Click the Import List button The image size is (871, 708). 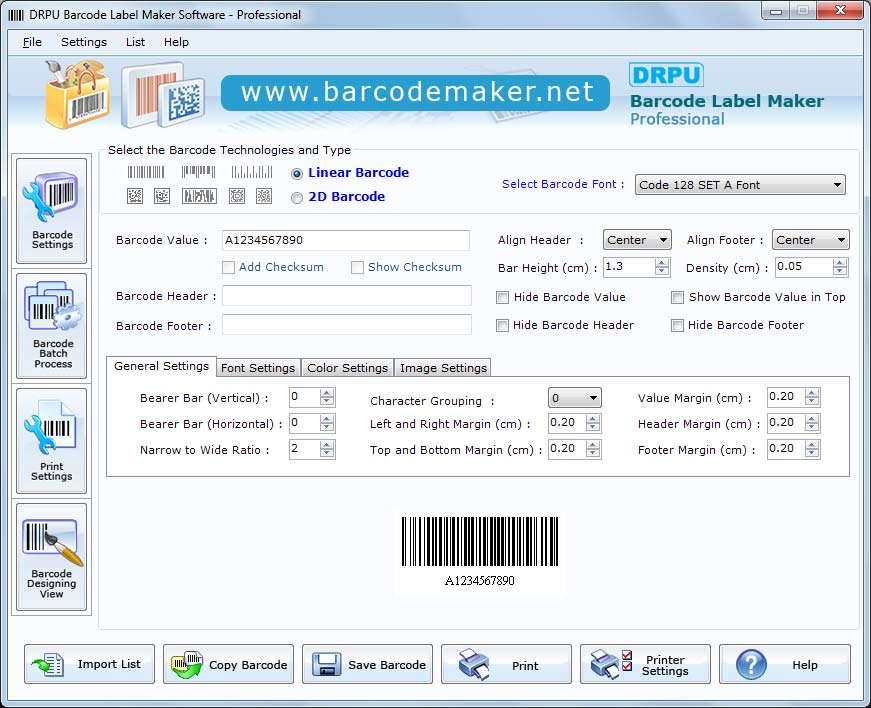pos(89,664)
